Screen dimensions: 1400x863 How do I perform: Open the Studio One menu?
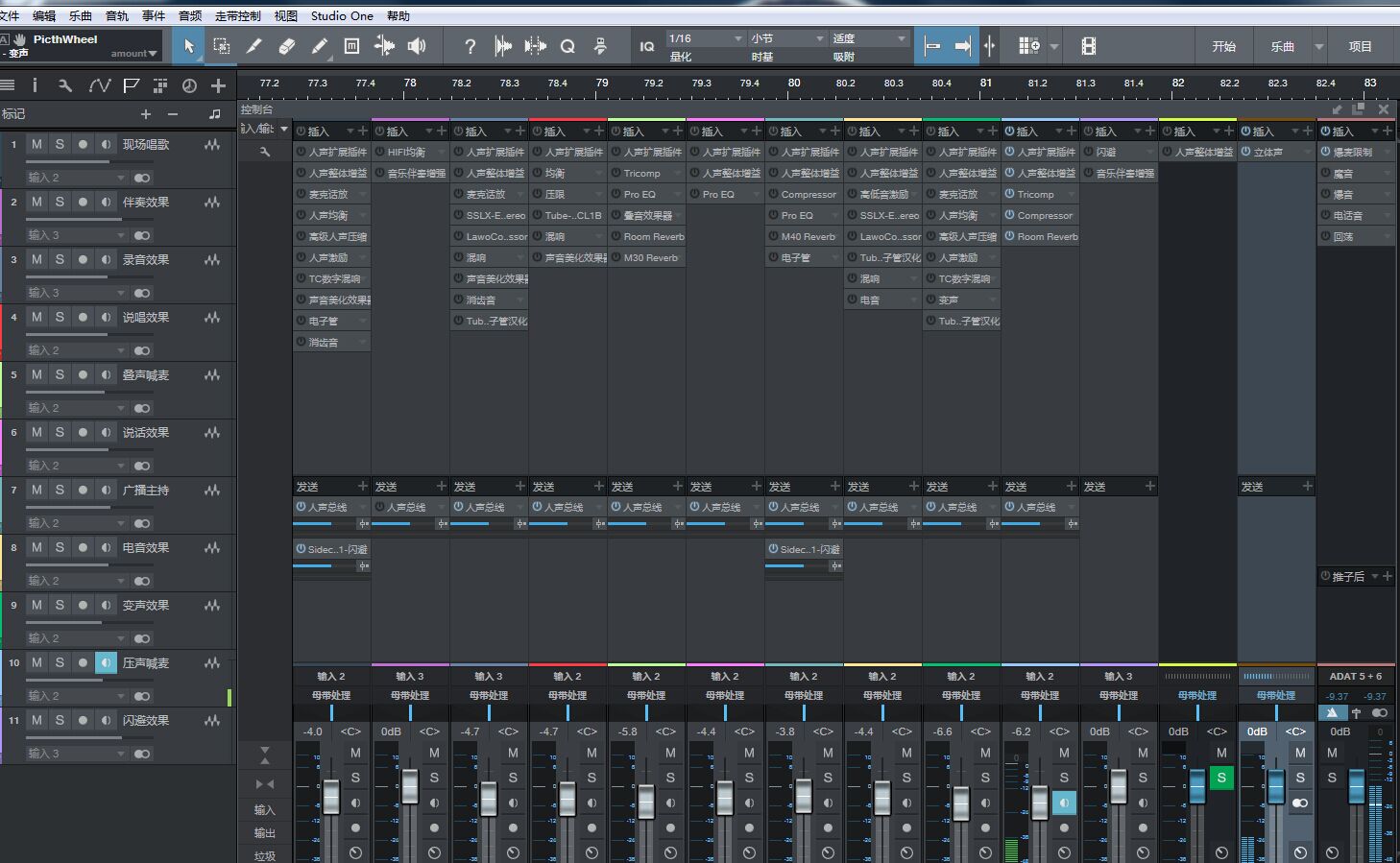[x=342, y=15]
